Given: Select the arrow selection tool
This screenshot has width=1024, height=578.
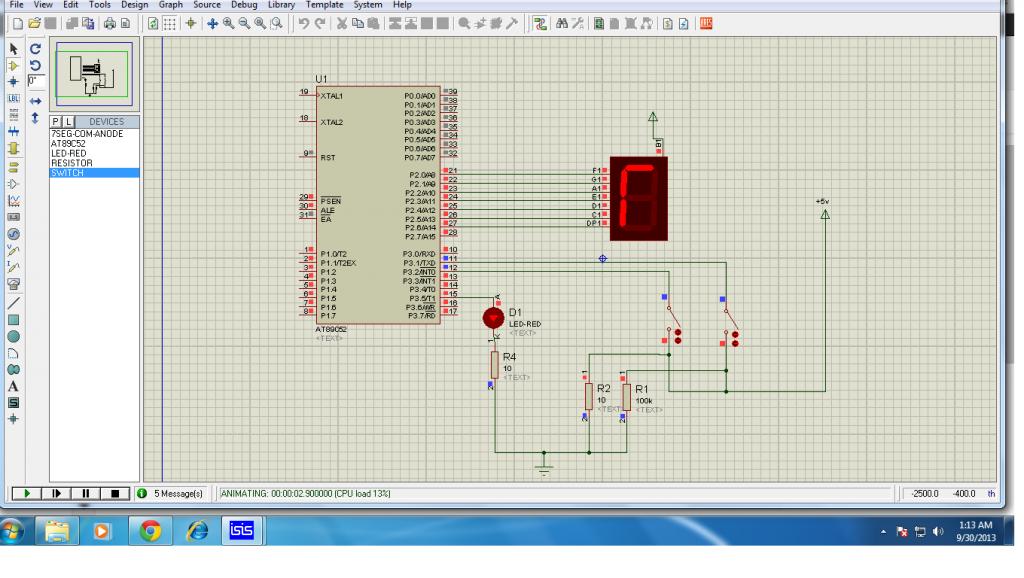Looking at the screenshot, I should tap(14, 47).
